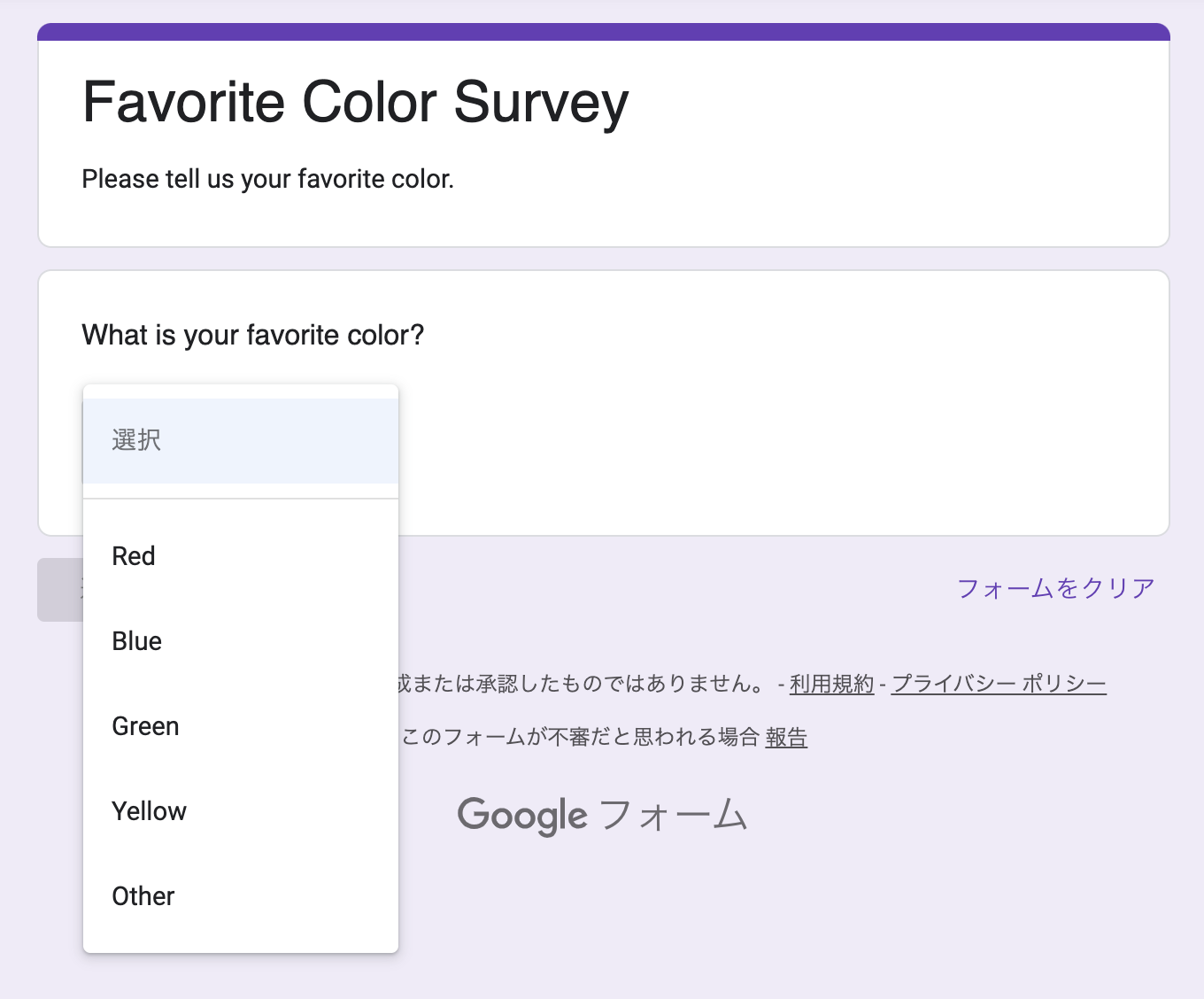The width and height of the screenshot is (1204, 999).
Task: Select Yellow as favorite color
Action: point(149,811)
